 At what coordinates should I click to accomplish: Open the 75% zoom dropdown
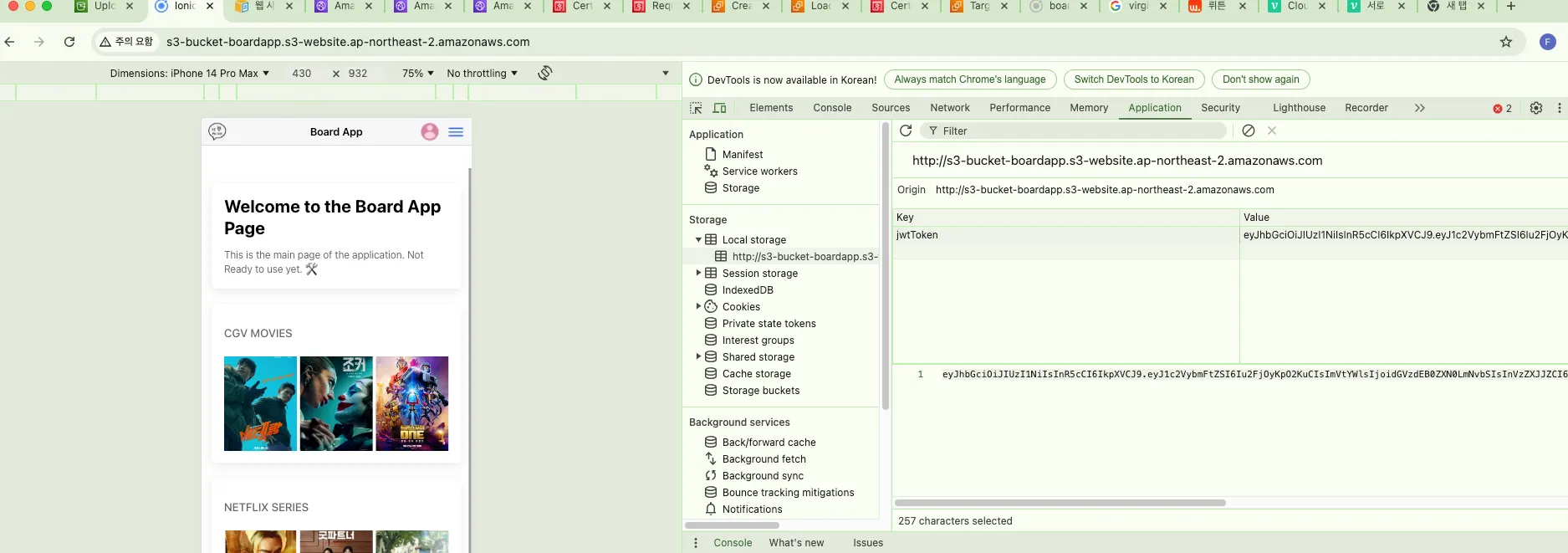pos(418,74)
